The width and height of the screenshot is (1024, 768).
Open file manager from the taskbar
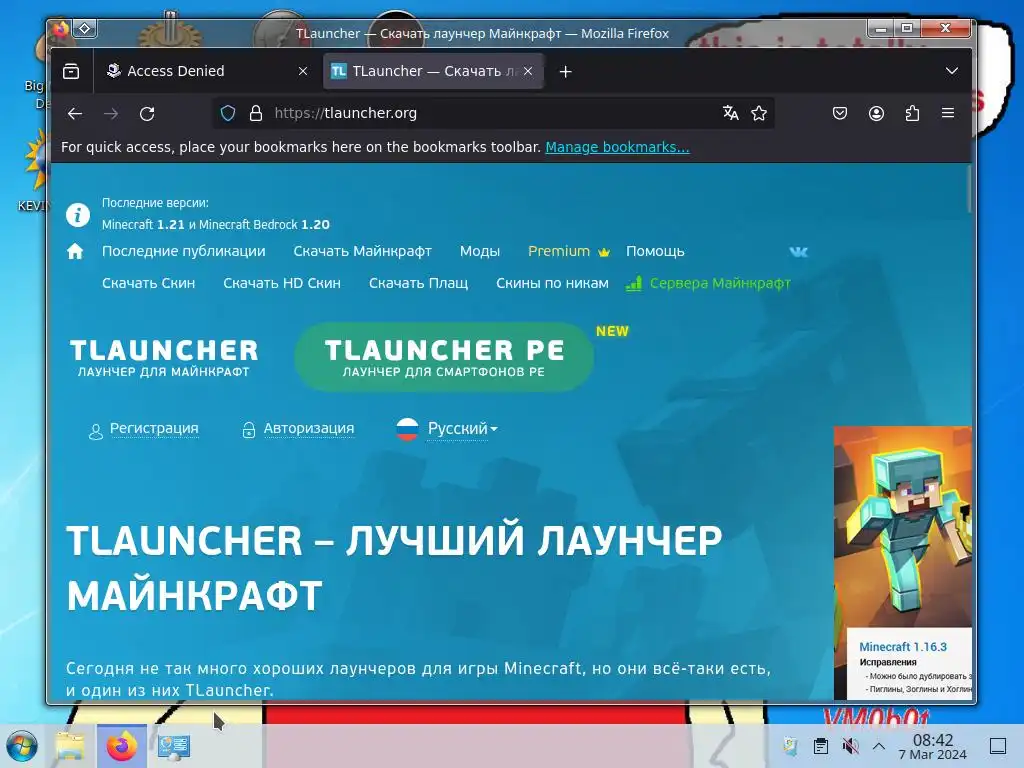coord(70,746)
